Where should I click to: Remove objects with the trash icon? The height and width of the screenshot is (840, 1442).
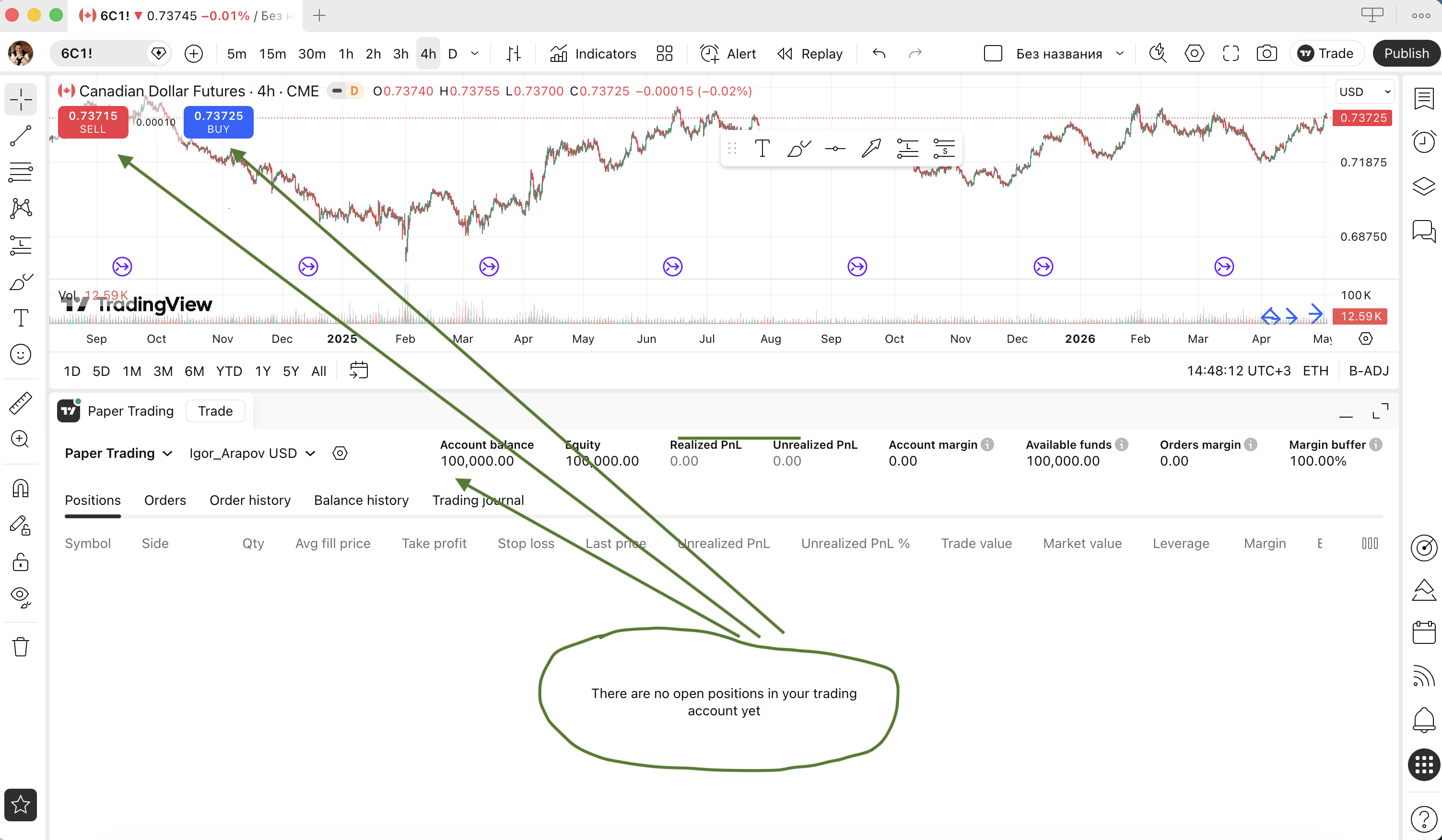21,647
